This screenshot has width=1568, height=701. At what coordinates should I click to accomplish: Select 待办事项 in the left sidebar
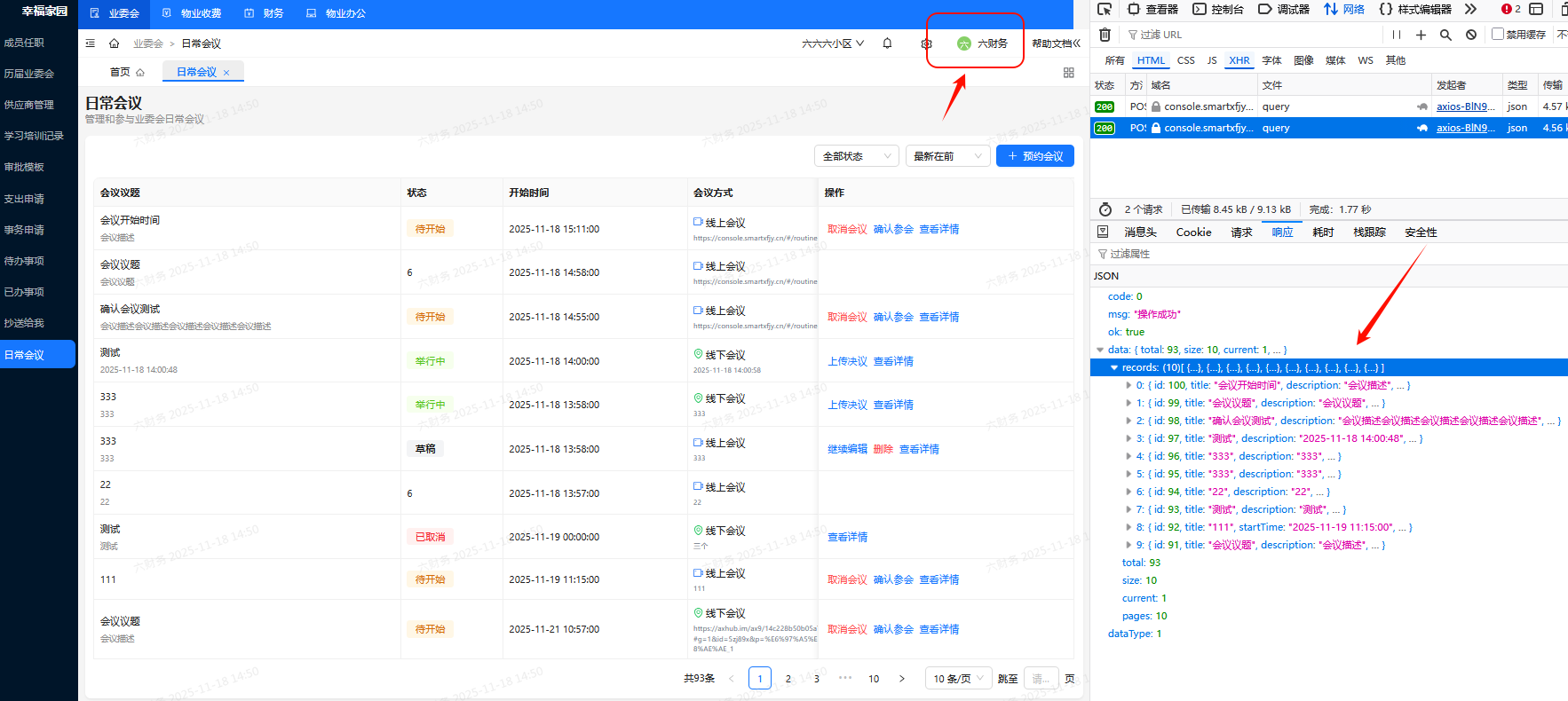coord(24,261)
